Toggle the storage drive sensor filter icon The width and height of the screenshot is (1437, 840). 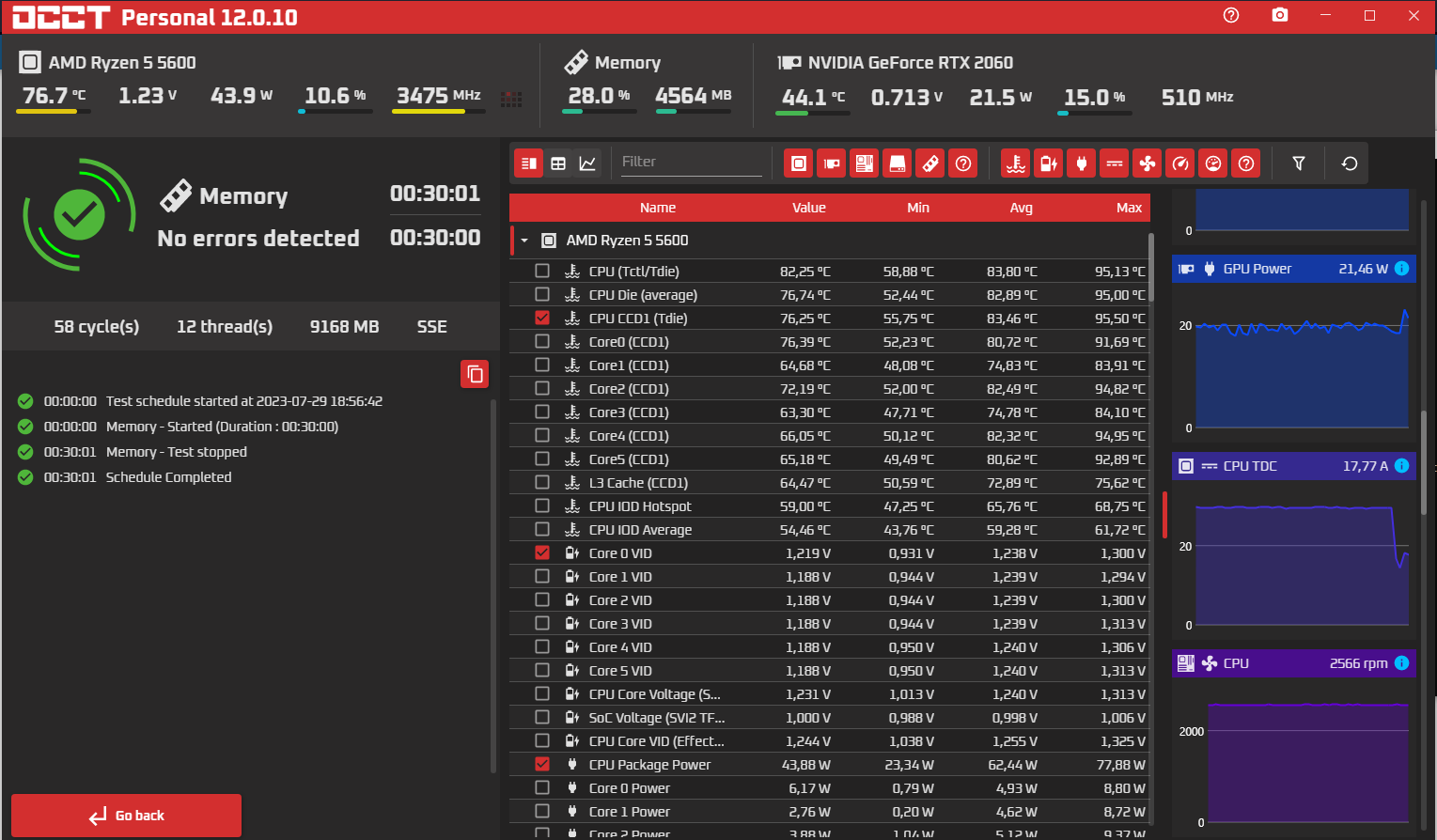coord(898,163)
